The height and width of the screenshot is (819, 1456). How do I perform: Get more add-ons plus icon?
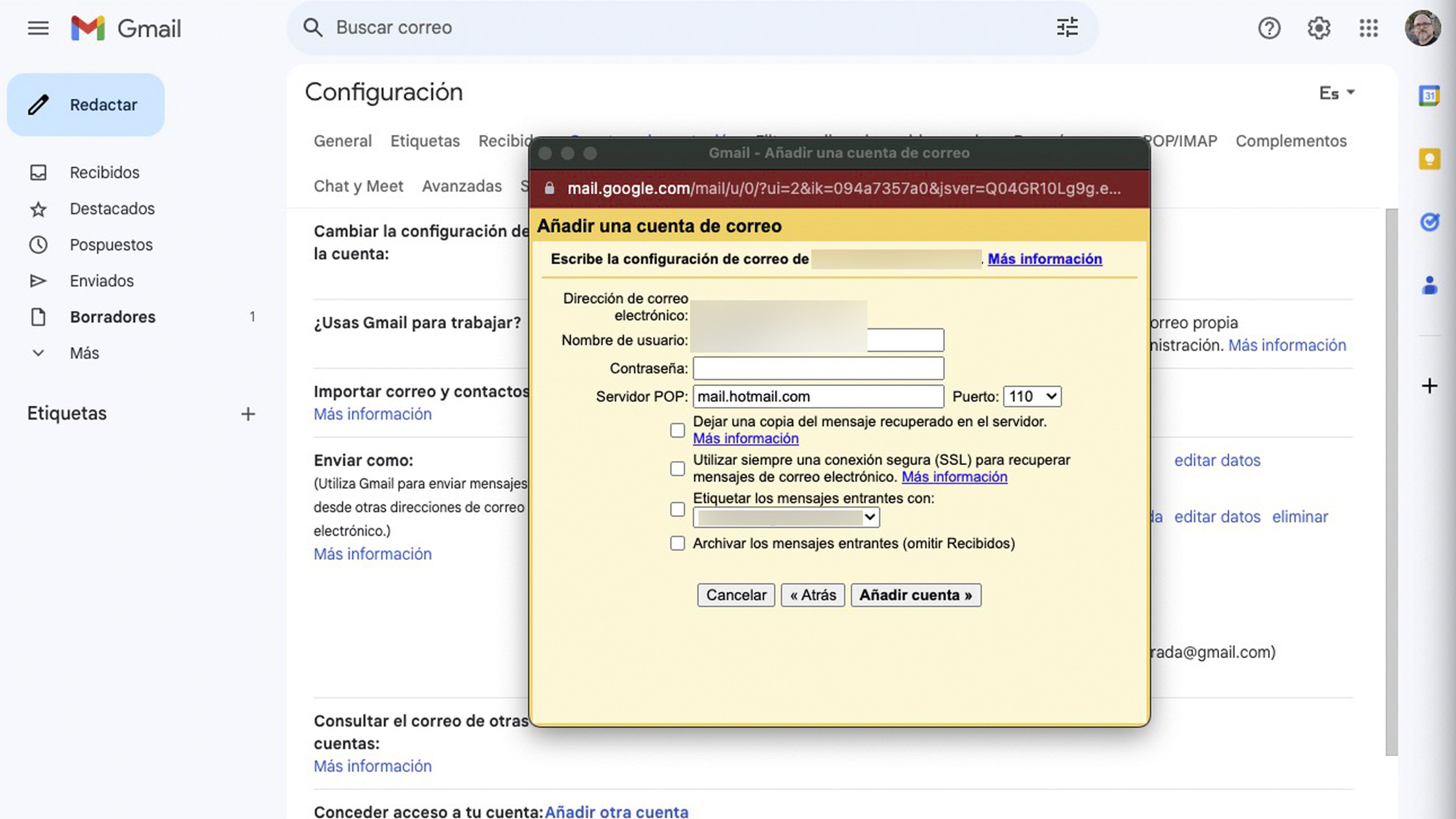click(x=1429, y=386)
